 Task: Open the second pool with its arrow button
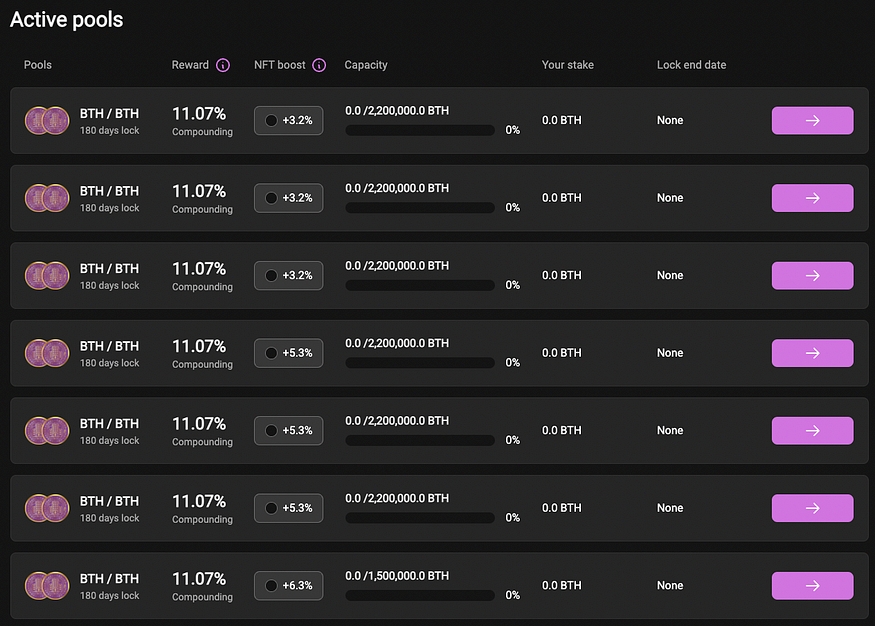812,198
